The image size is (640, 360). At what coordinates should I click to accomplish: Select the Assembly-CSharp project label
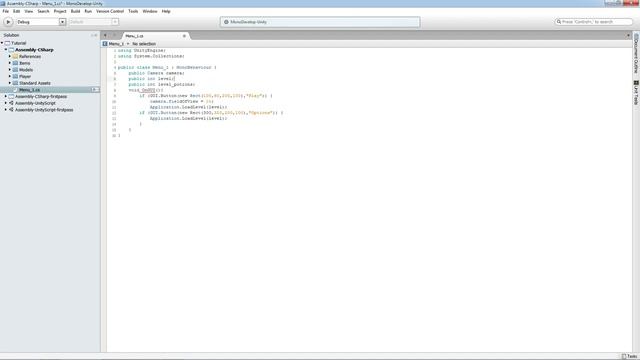[34, 50]
